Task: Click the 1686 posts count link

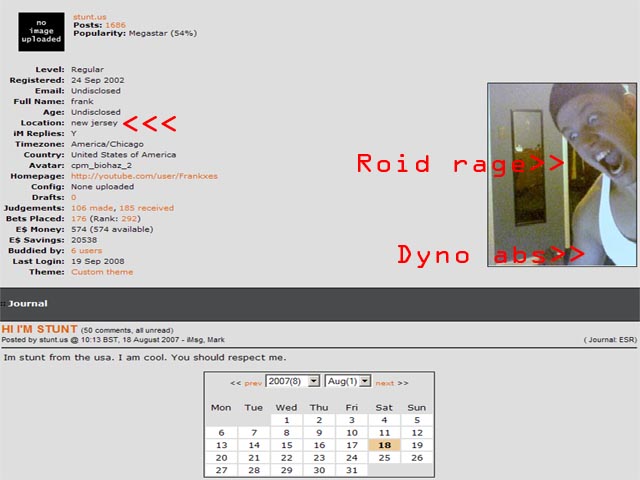Action: [115, 25]
